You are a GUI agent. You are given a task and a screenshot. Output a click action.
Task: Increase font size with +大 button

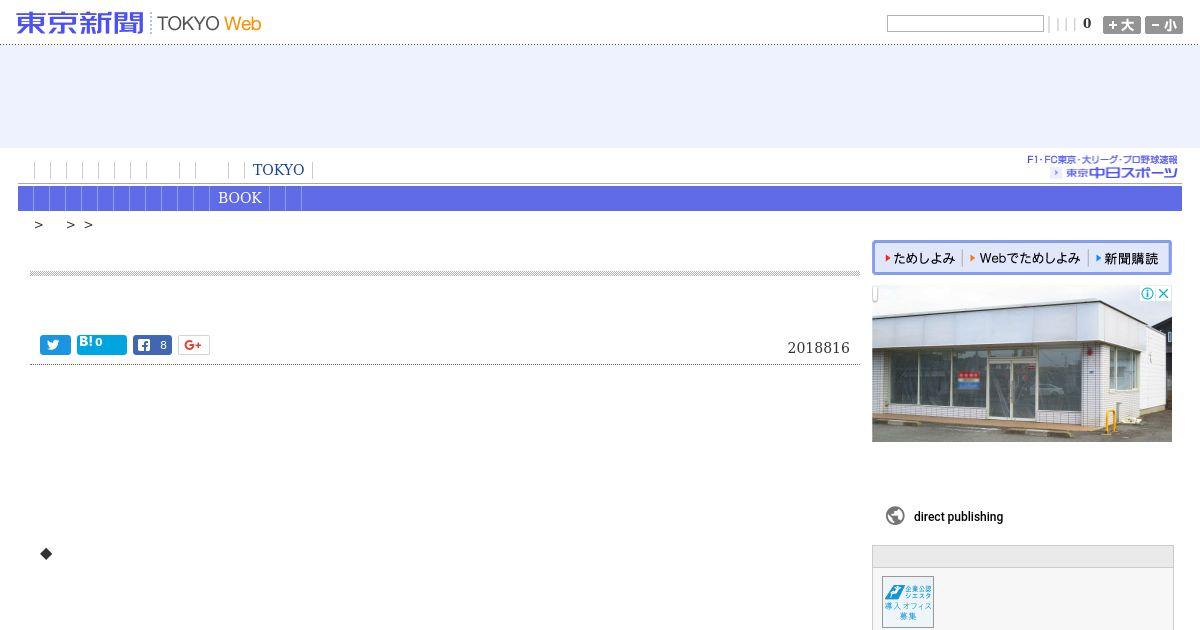click(1121, 25)
